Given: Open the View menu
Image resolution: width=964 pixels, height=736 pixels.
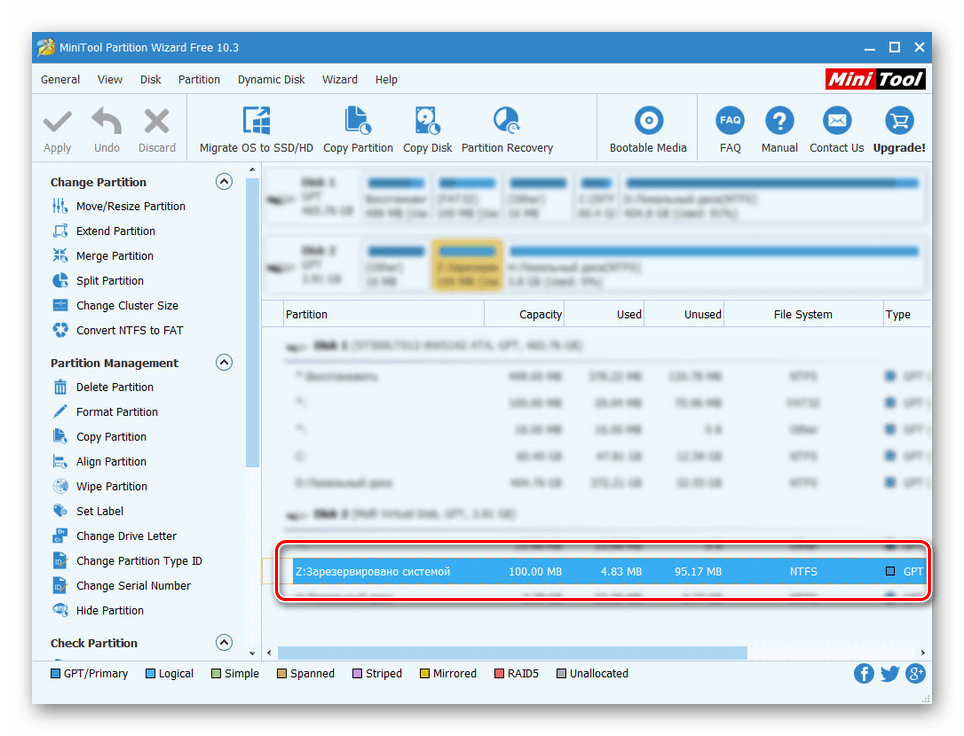Looking at the screenshot, I should click(110, 79).
